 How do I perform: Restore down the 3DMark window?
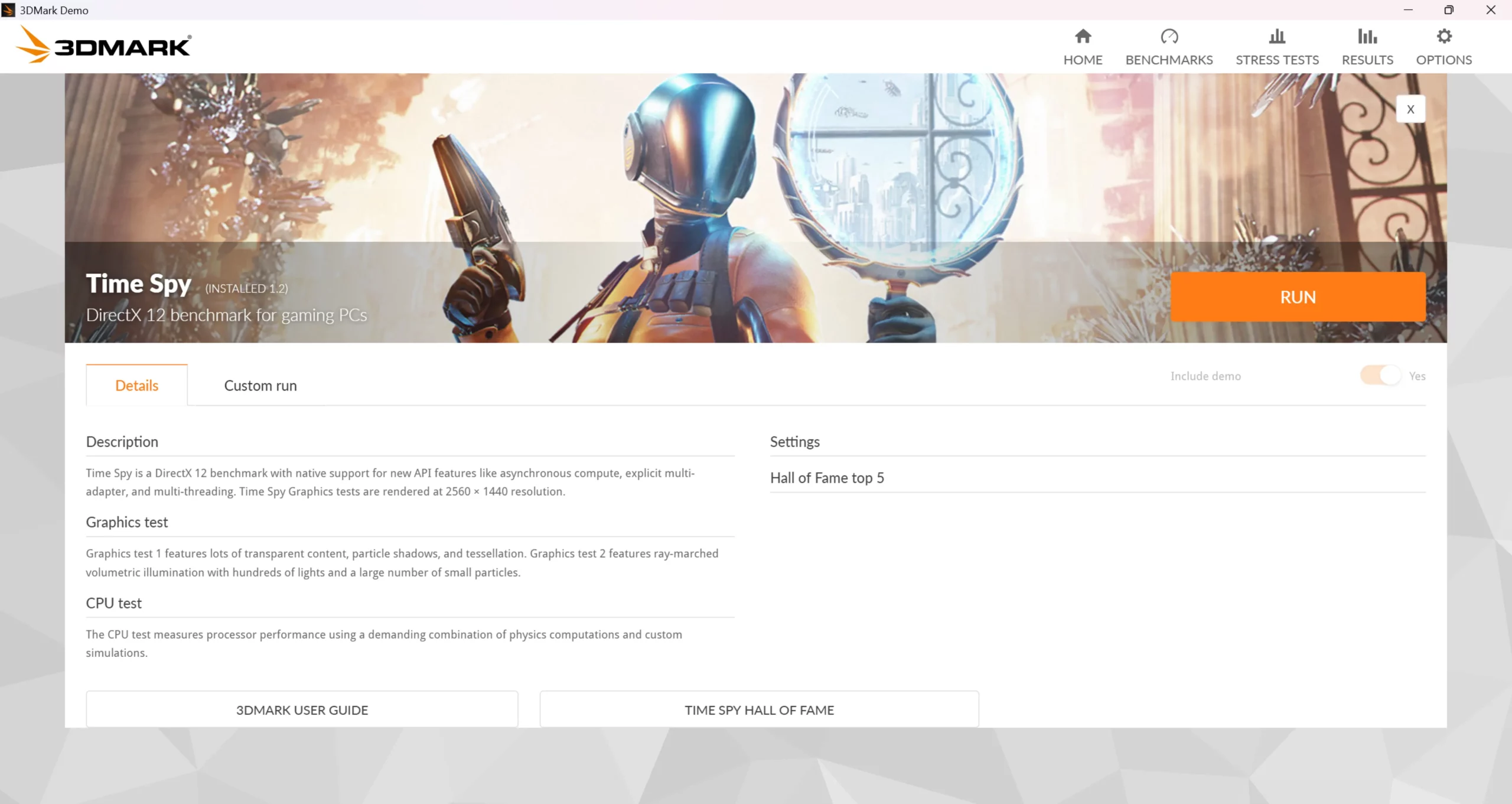pyautogui.click(x=1449, y=10)
